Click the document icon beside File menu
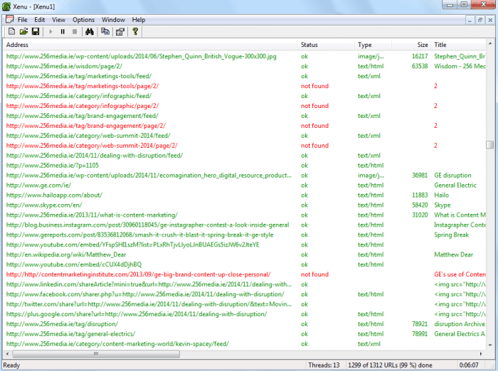This screenshot has width=498, height=371. (x=10, y=19)
